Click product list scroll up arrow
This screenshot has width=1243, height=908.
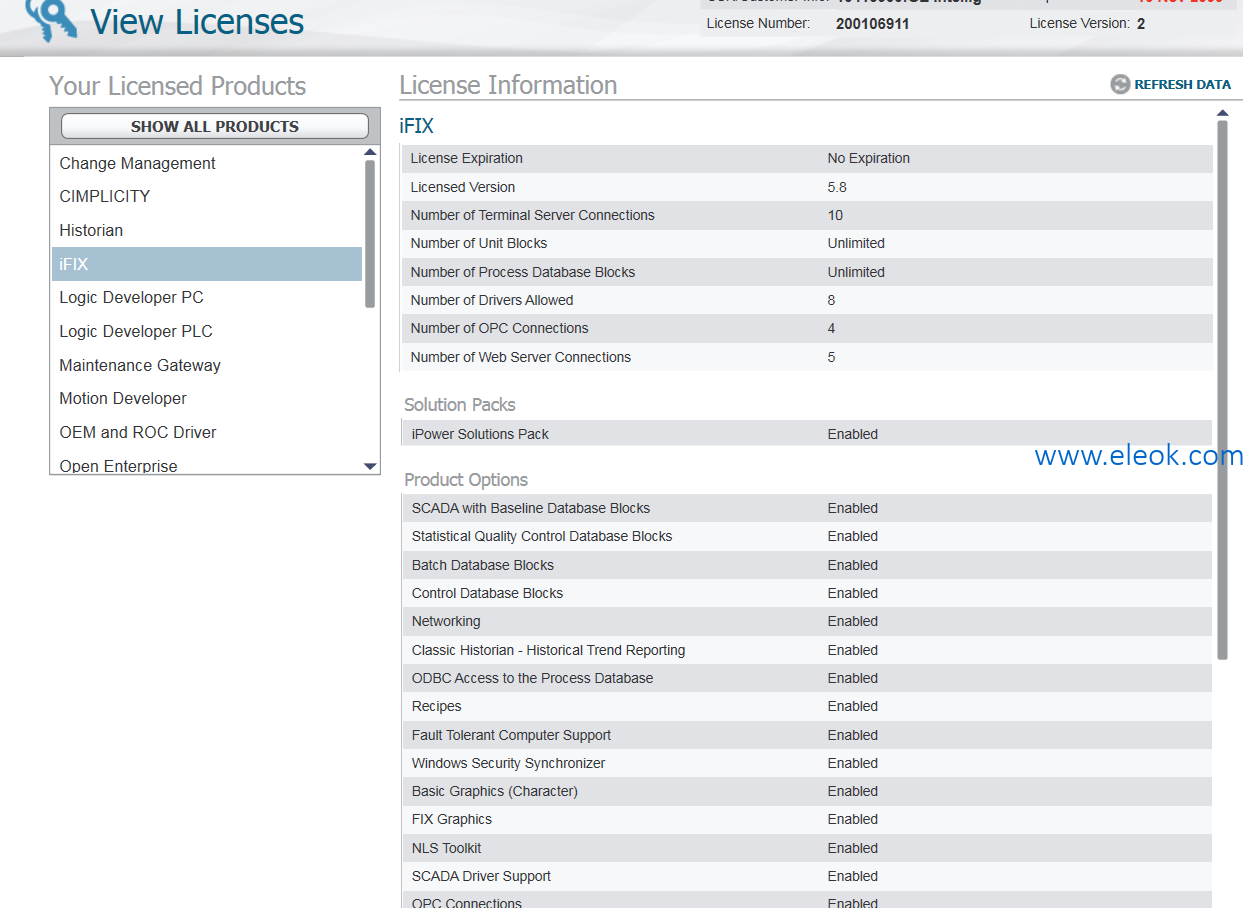click(x=370, y=152)
